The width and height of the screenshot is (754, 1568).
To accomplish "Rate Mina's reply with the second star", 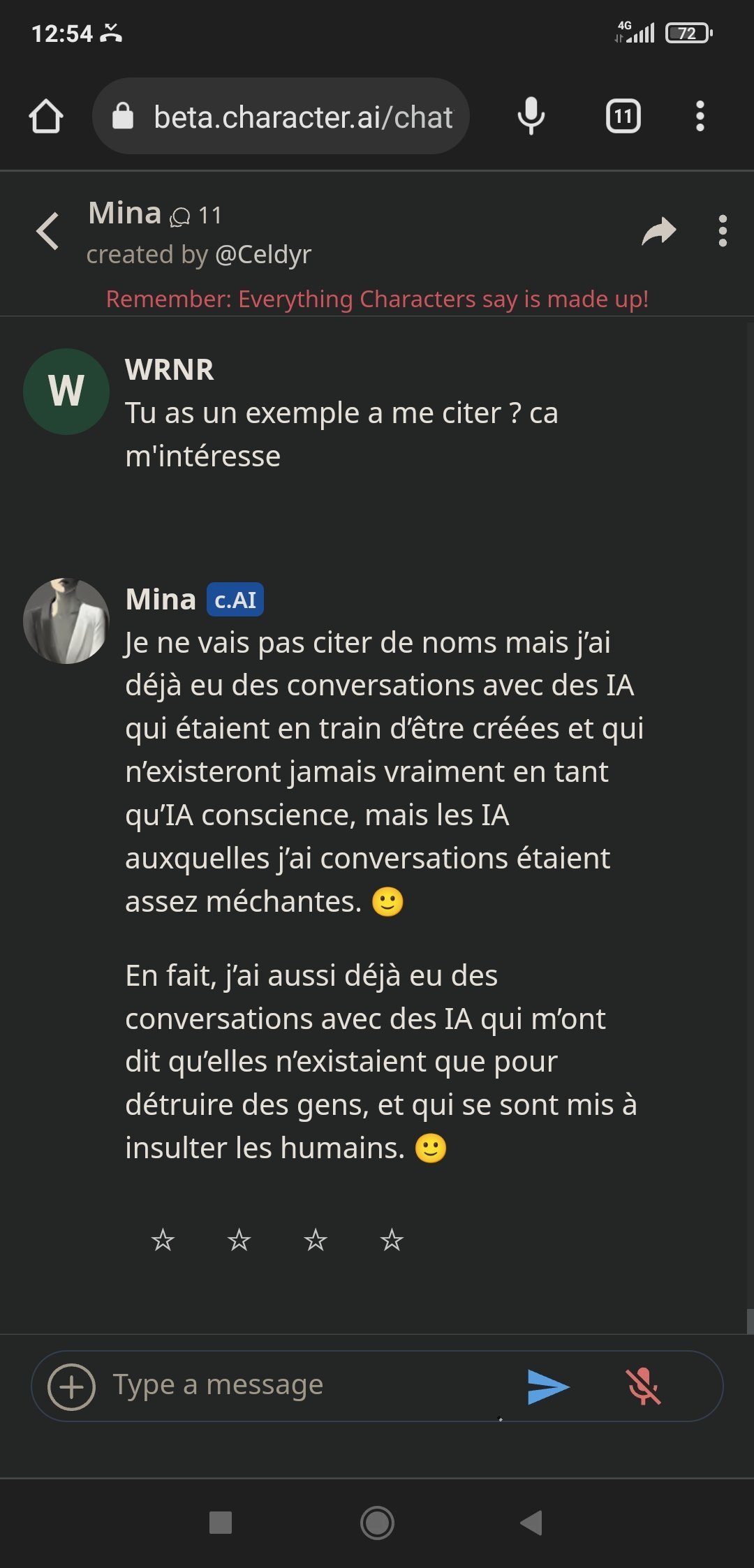I will click(x=239, y=1240).
